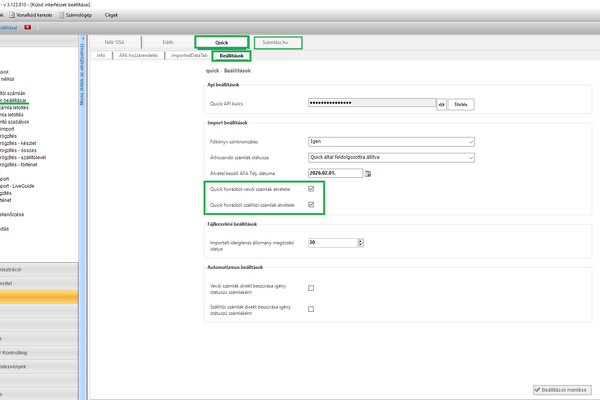Click the 'Api beállítások' group label
This screenshot has width=600, height=400.
[223, 85]
